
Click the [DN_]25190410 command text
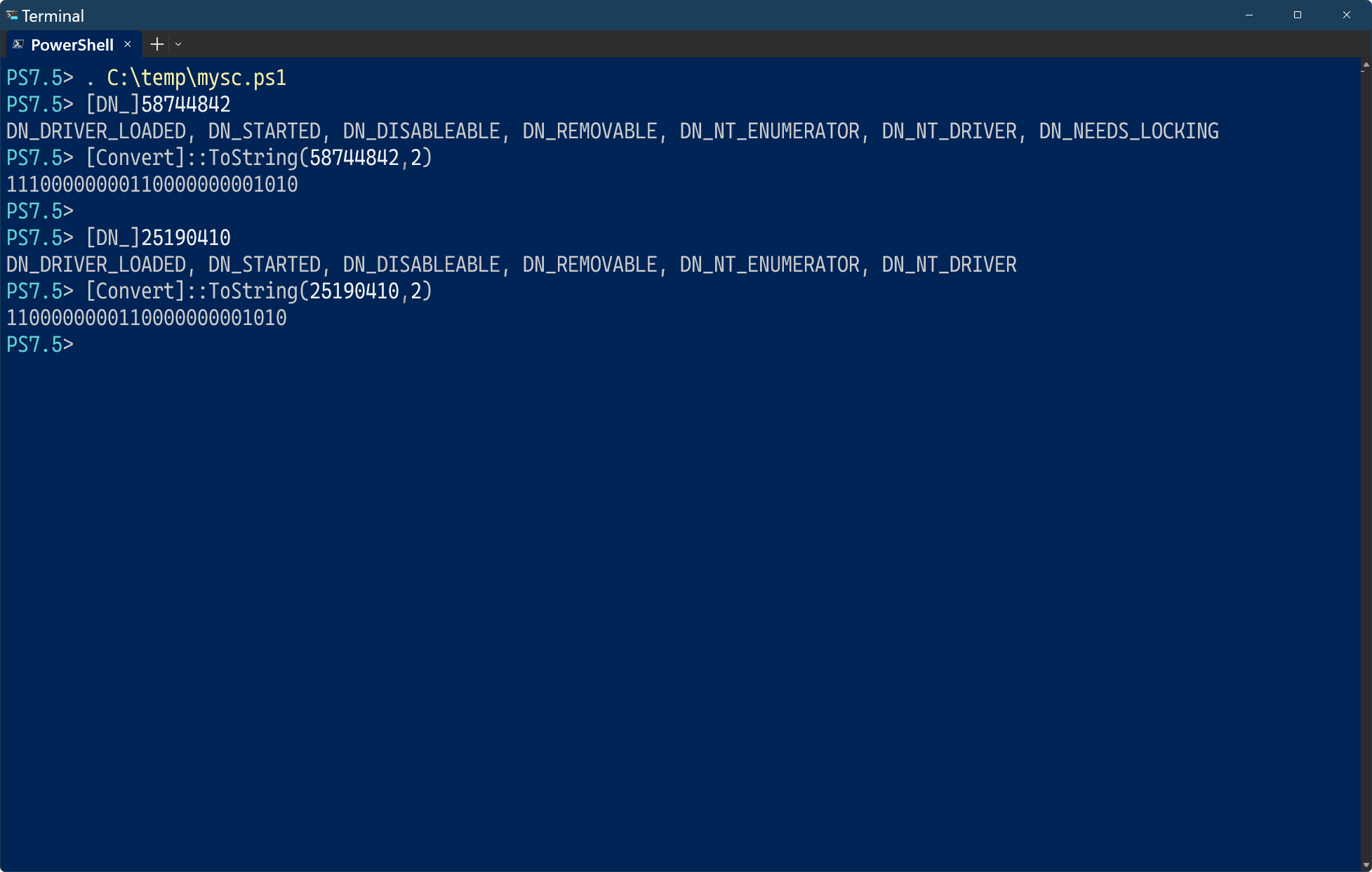pos(158,238)
